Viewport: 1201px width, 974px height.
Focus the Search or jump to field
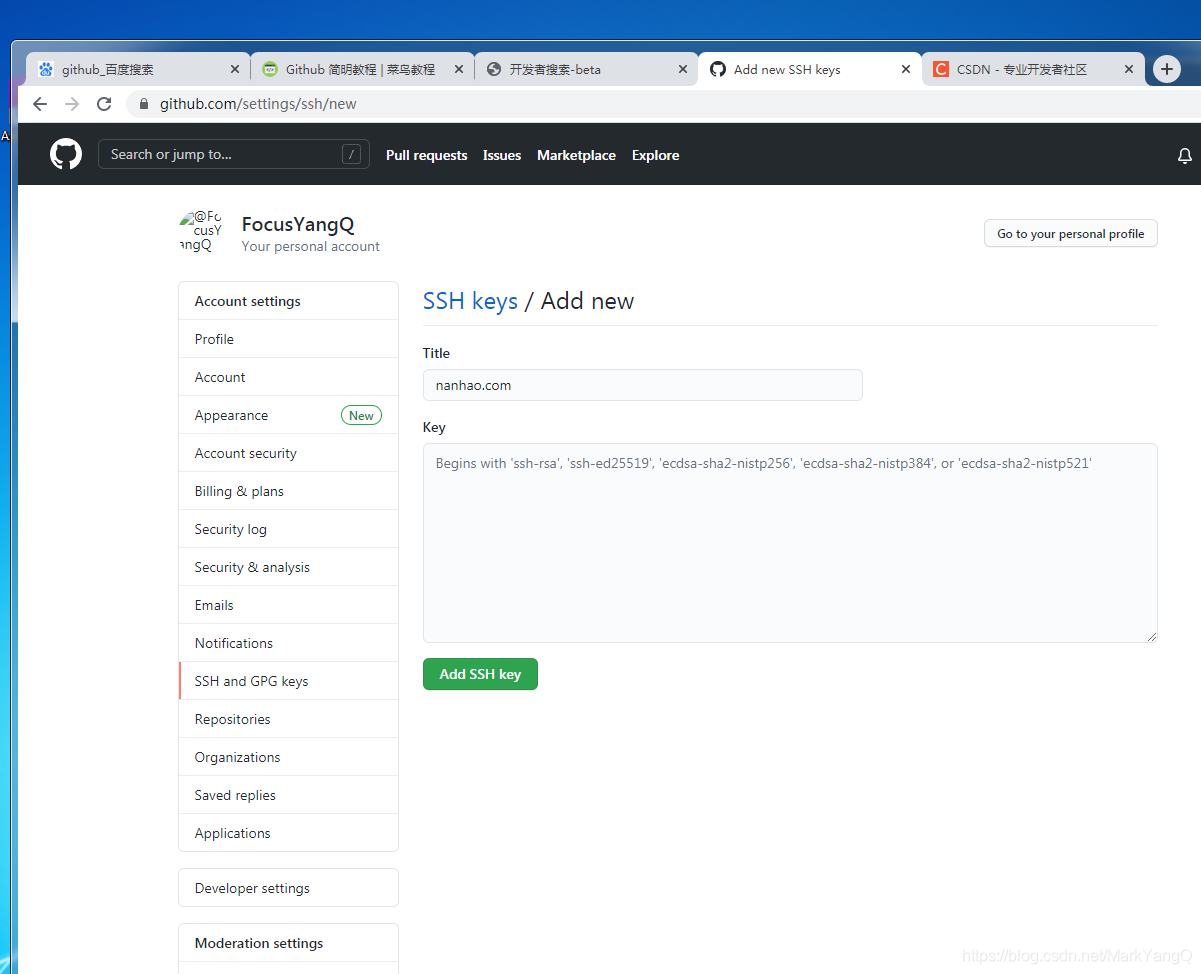pyautogui.click(x=234, y=154)
